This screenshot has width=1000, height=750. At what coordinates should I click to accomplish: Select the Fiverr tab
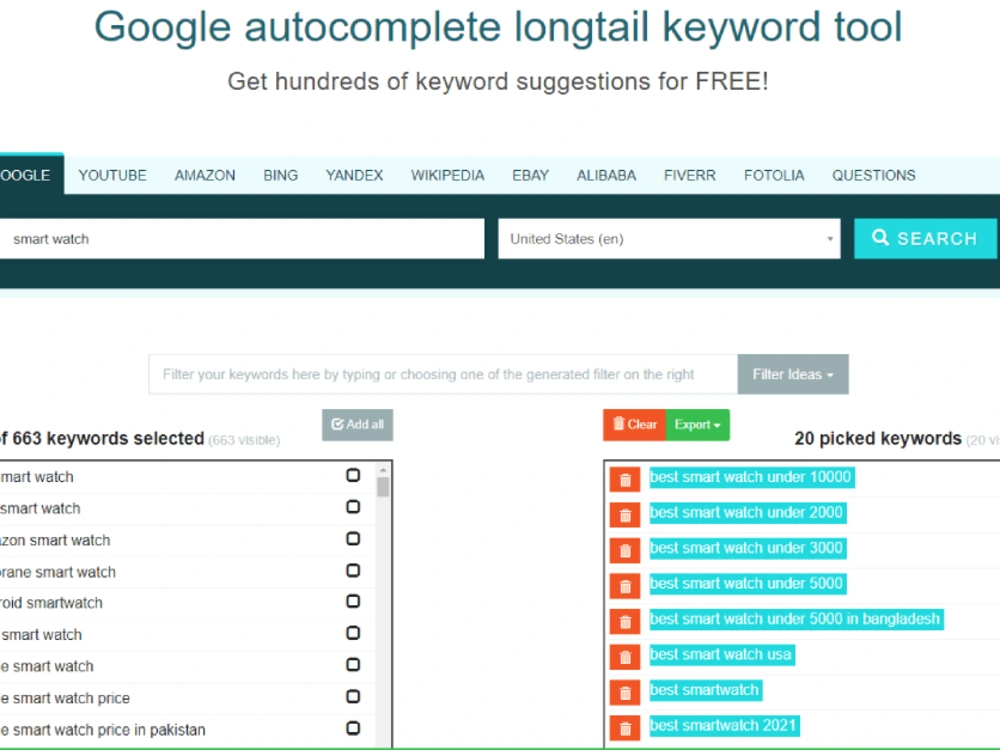(689, 175)
